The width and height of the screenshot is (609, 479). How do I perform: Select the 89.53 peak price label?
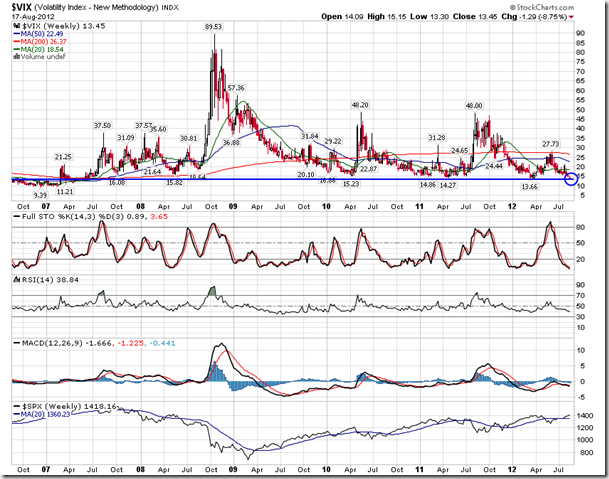tap(213, 26)
